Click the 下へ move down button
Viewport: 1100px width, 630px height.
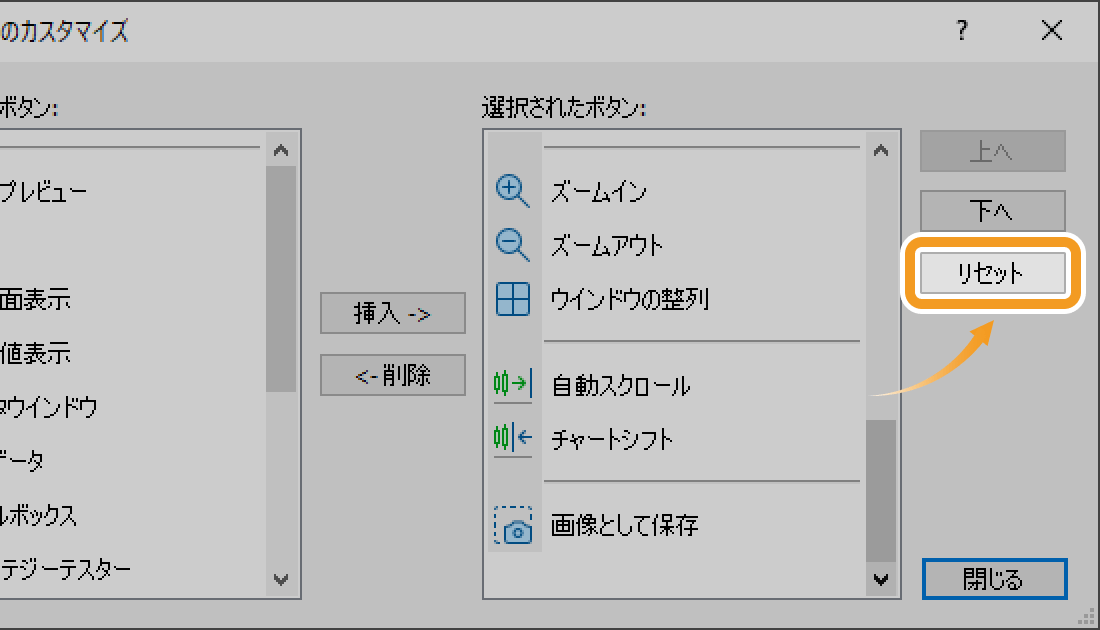(993, 210)
